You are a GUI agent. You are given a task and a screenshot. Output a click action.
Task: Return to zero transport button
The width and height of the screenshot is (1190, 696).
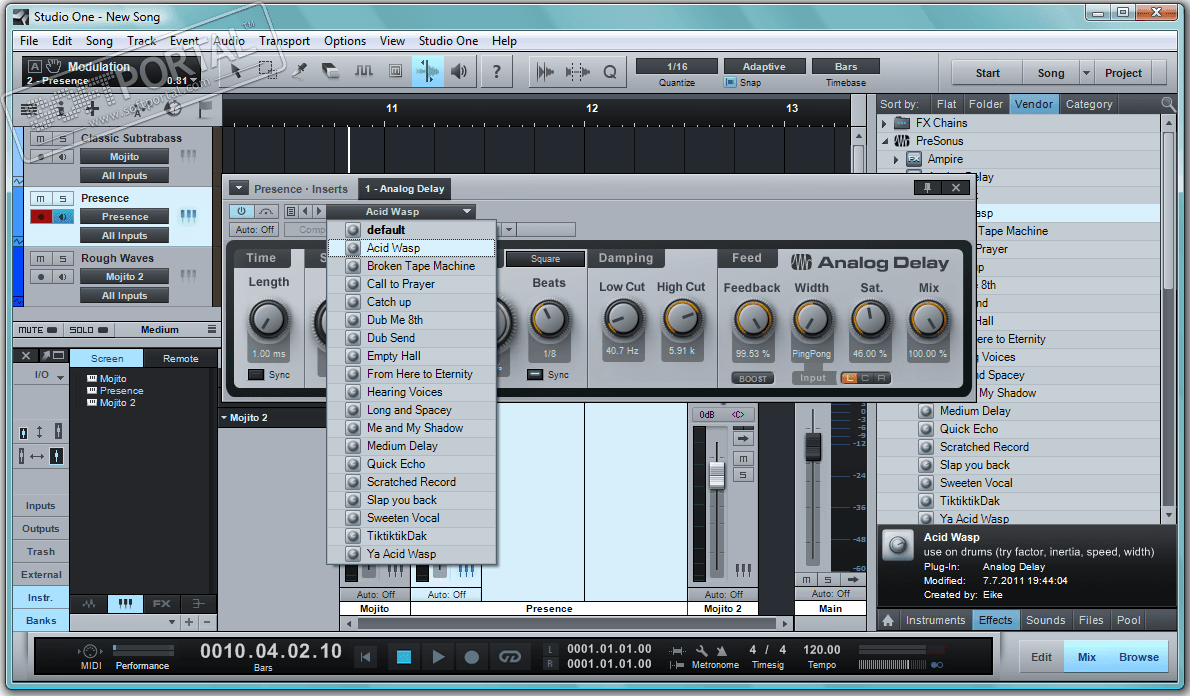366,657
